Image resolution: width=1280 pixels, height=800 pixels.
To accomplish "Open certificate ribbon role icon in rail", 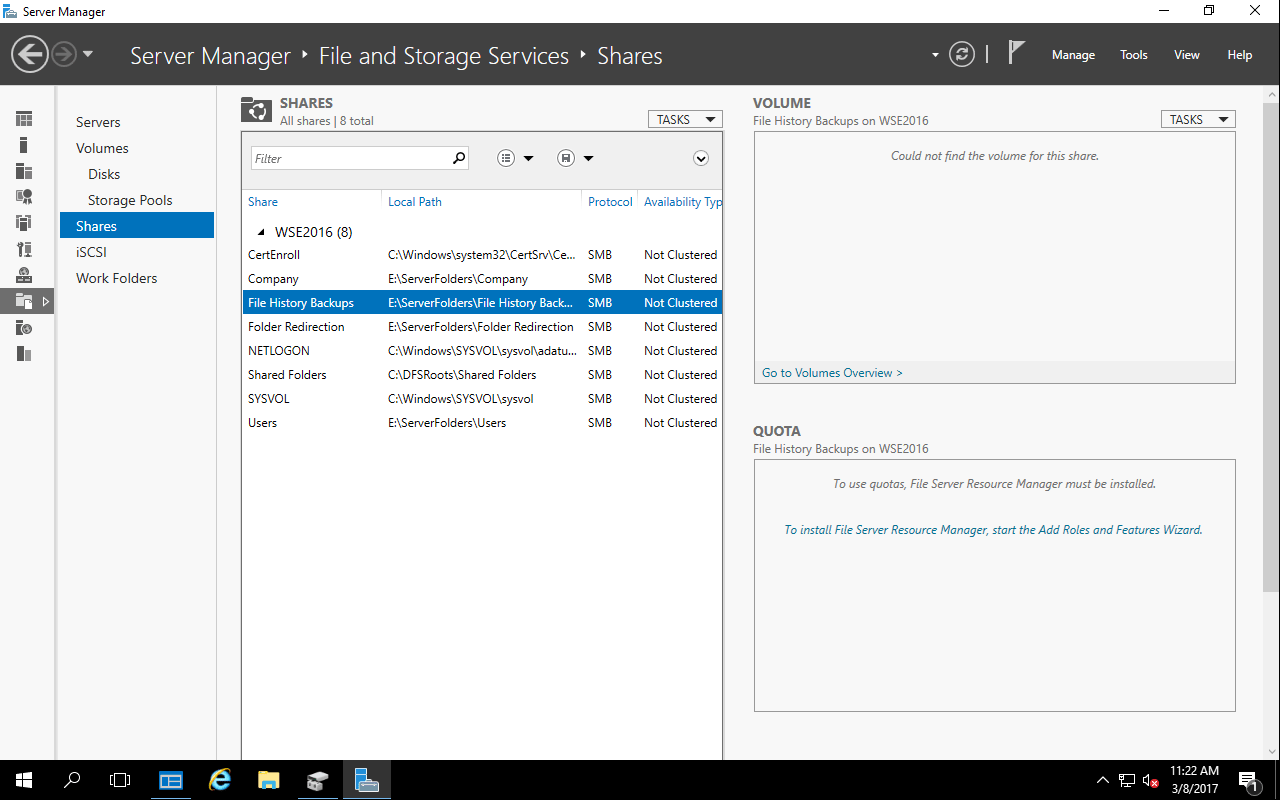I will click(24, 197).
